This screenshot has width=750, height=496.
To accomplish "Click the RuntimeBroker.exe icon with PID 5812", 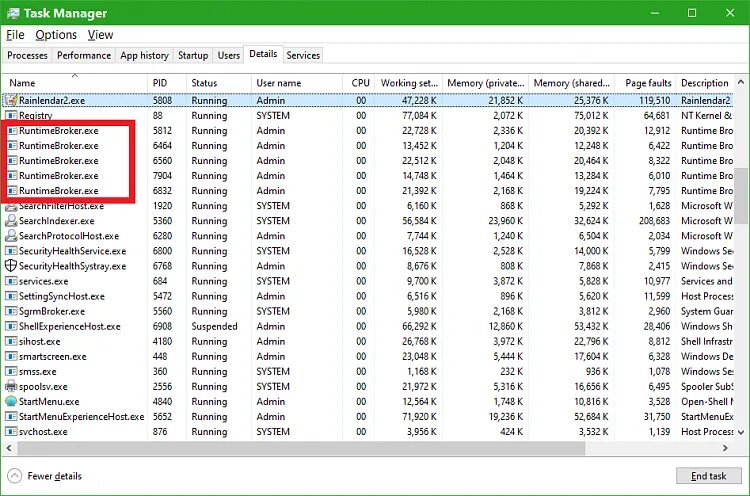I will click(x=12, y=131).
